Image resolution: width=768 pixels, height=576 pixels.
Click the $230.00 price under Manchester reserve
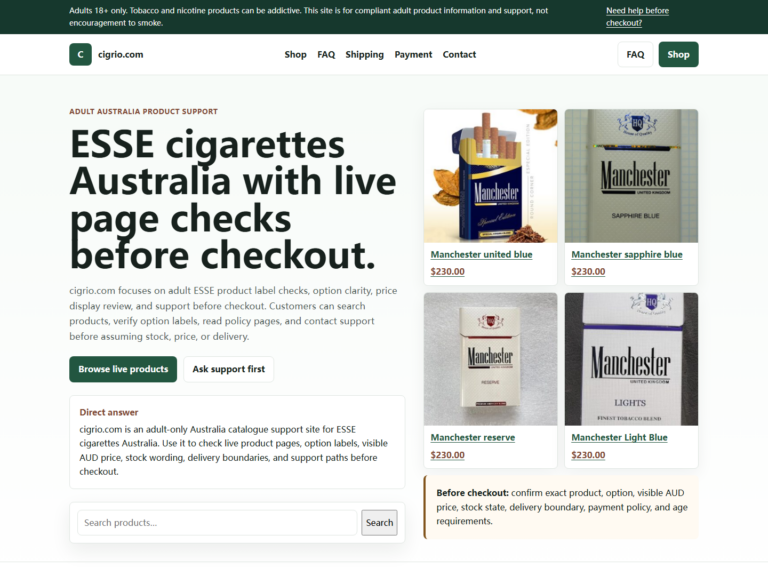448,455
